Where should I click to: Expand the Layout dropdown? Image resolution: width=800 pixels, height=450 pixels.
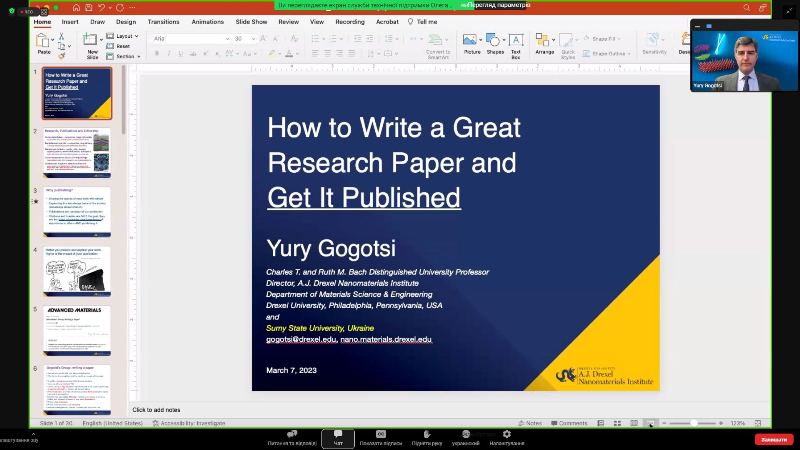tap(127, 35)
